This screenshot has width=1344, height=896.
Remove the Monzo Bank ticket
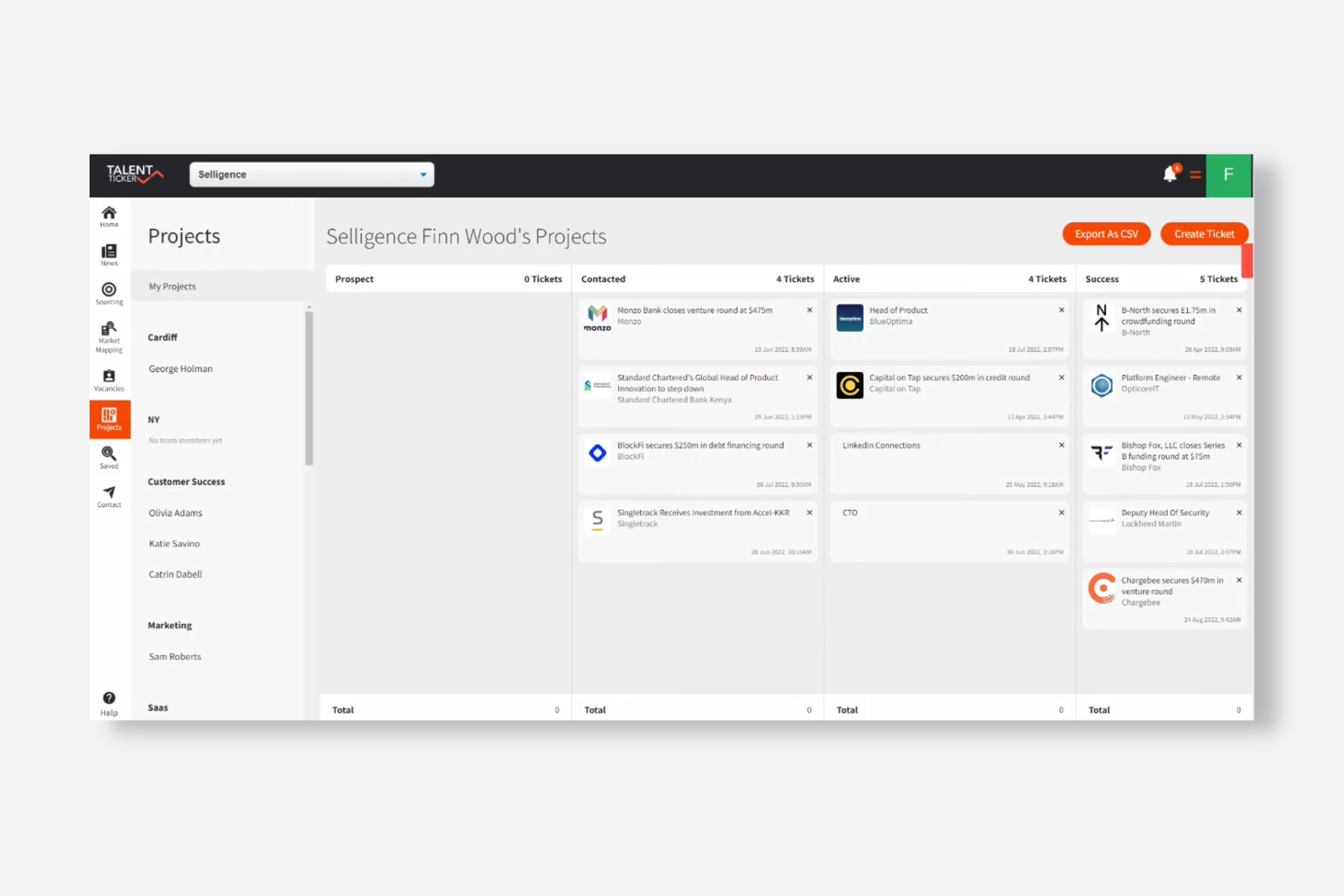(x=810, y=310)
